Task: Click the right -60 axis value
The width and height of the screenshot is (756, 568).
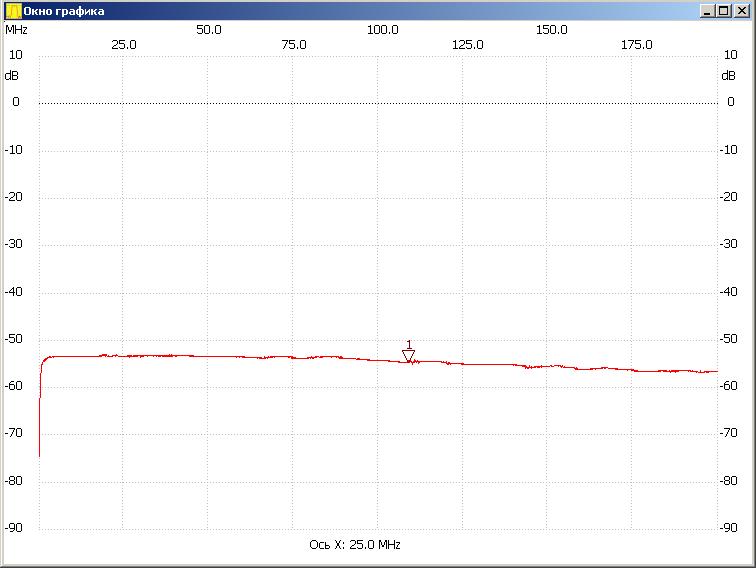Action: 729,385
